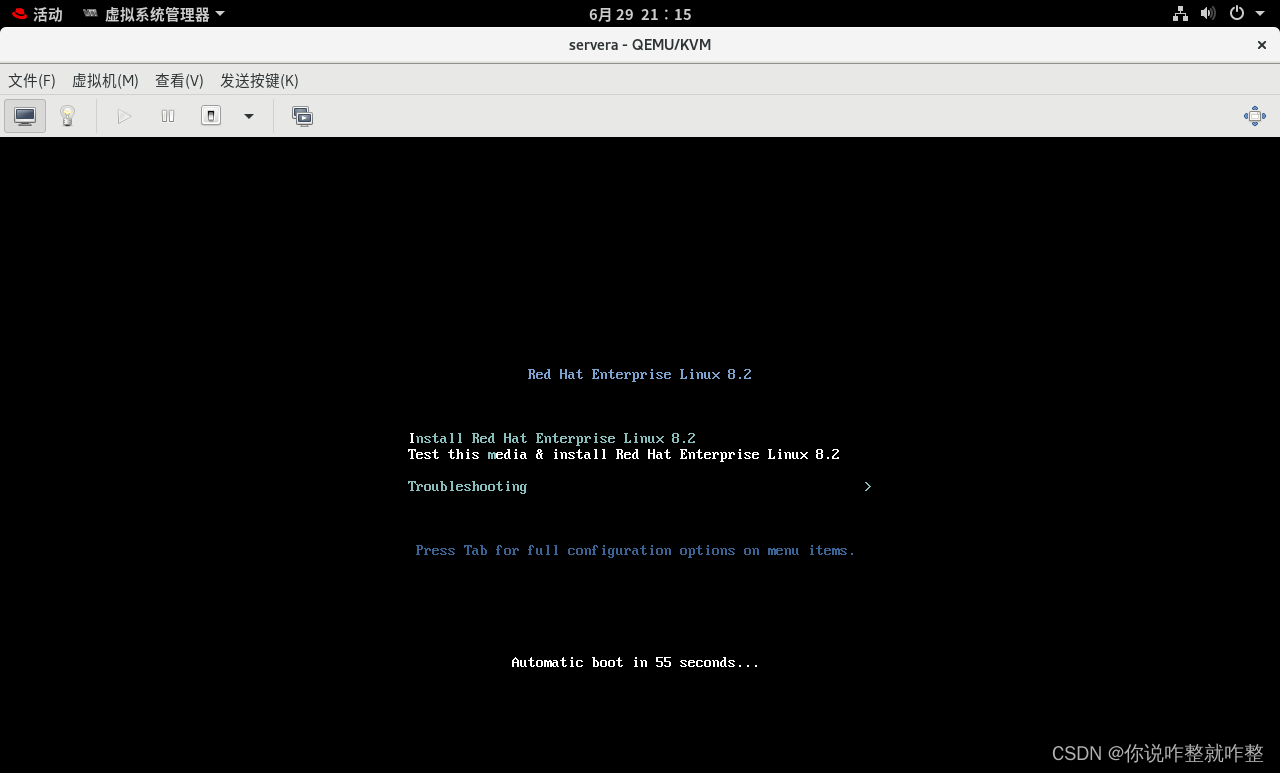Screen dimensions: 1280x773
Task: Click the network status icon
Action: click(x=1180, y=13)
